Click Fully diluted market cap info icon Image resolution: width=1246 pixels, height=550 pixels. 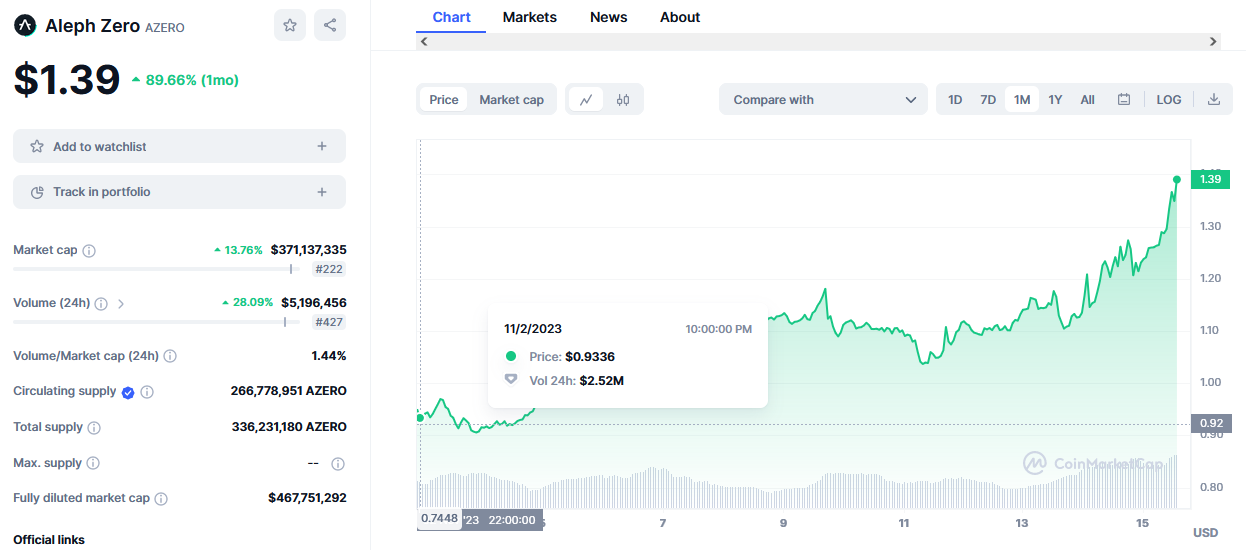[x=161, y=499]
